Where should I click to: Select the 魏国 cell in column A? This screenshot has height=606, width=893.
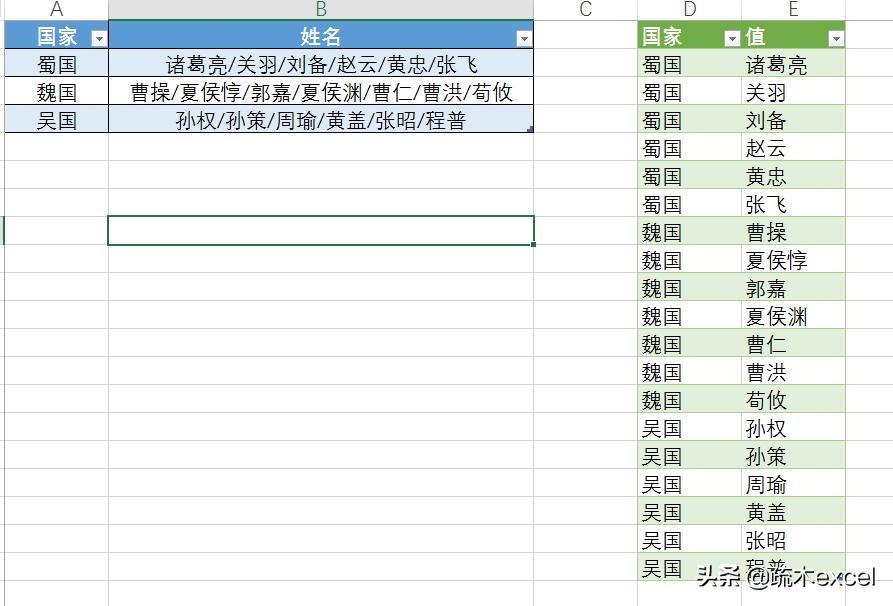56,86
